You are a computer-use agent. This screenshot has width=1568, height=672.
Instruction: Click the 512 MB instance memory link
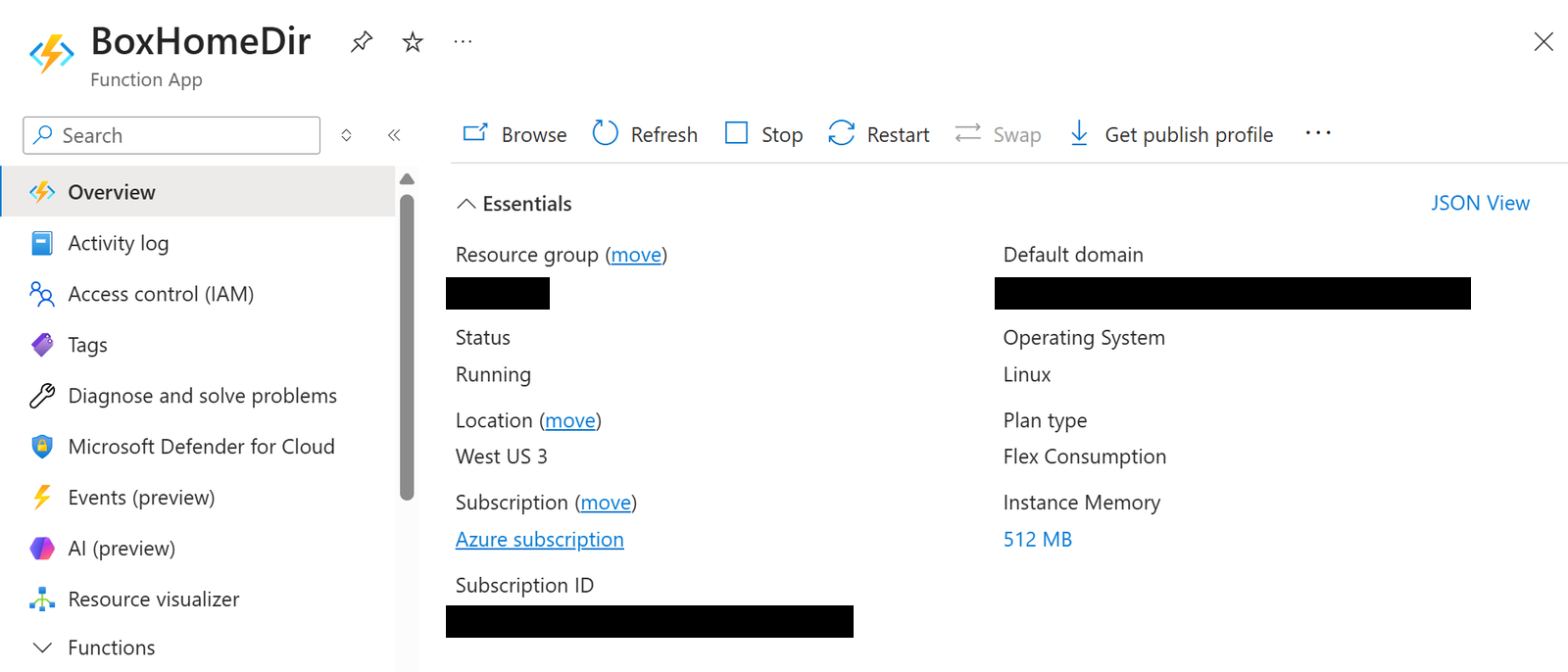coord(1038,540)
